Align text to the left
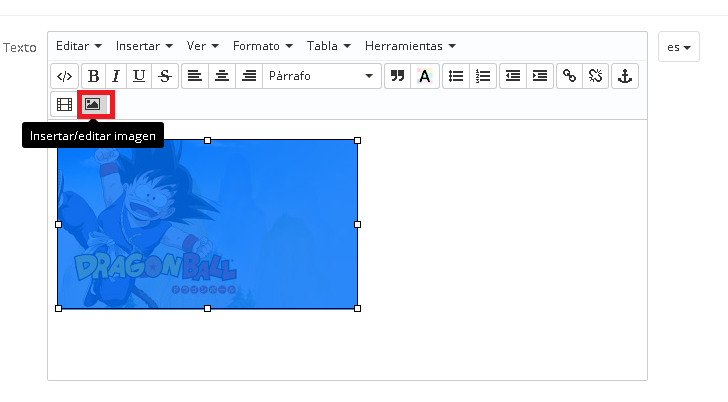Viewport: 728px width, 402px height. (x=195, y=76)
